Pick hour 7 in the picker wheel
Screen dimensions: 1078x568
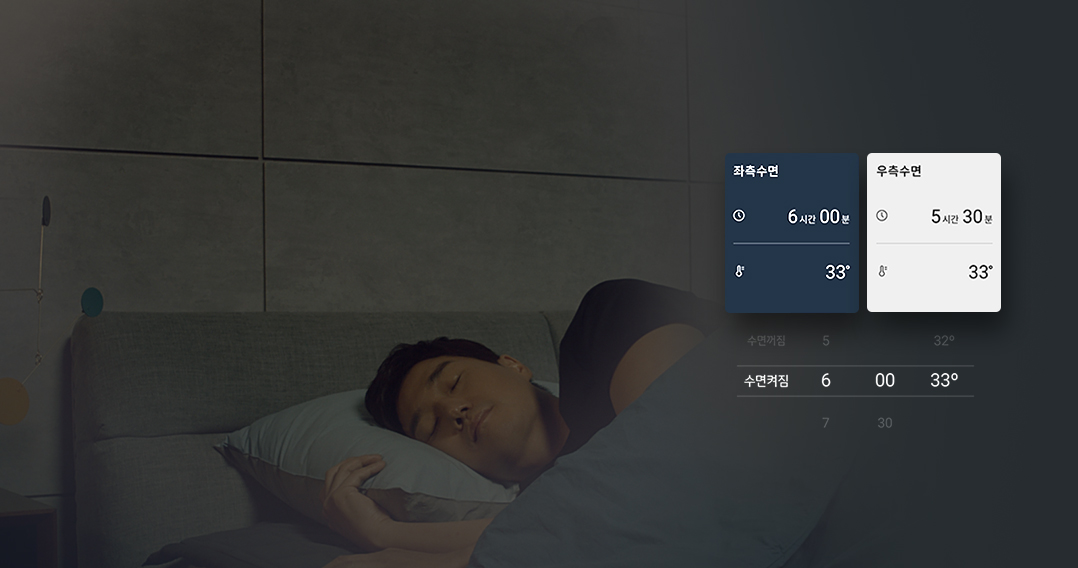pos(826,423)
